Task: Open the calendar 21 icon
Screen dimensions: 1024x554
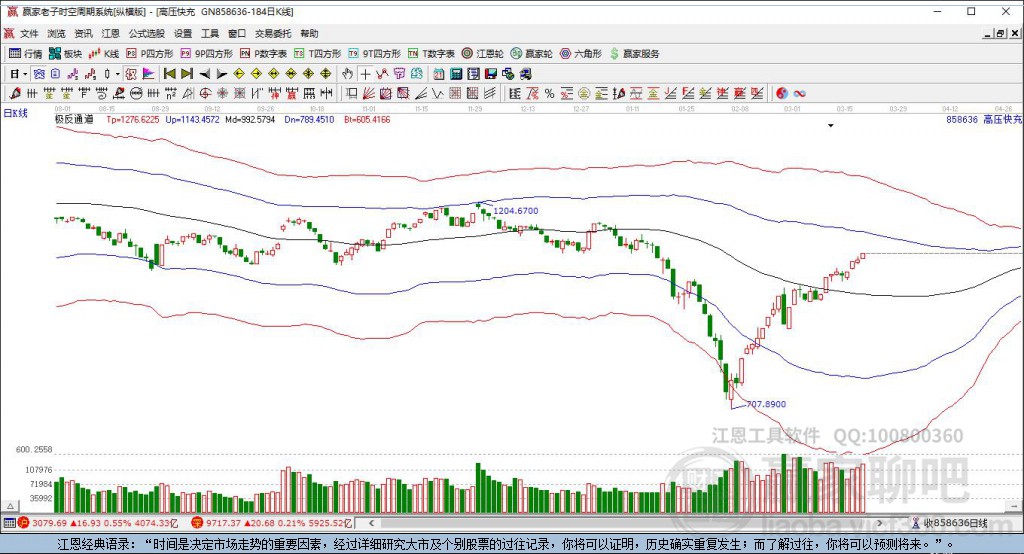Action: click(x=439, y=74)
